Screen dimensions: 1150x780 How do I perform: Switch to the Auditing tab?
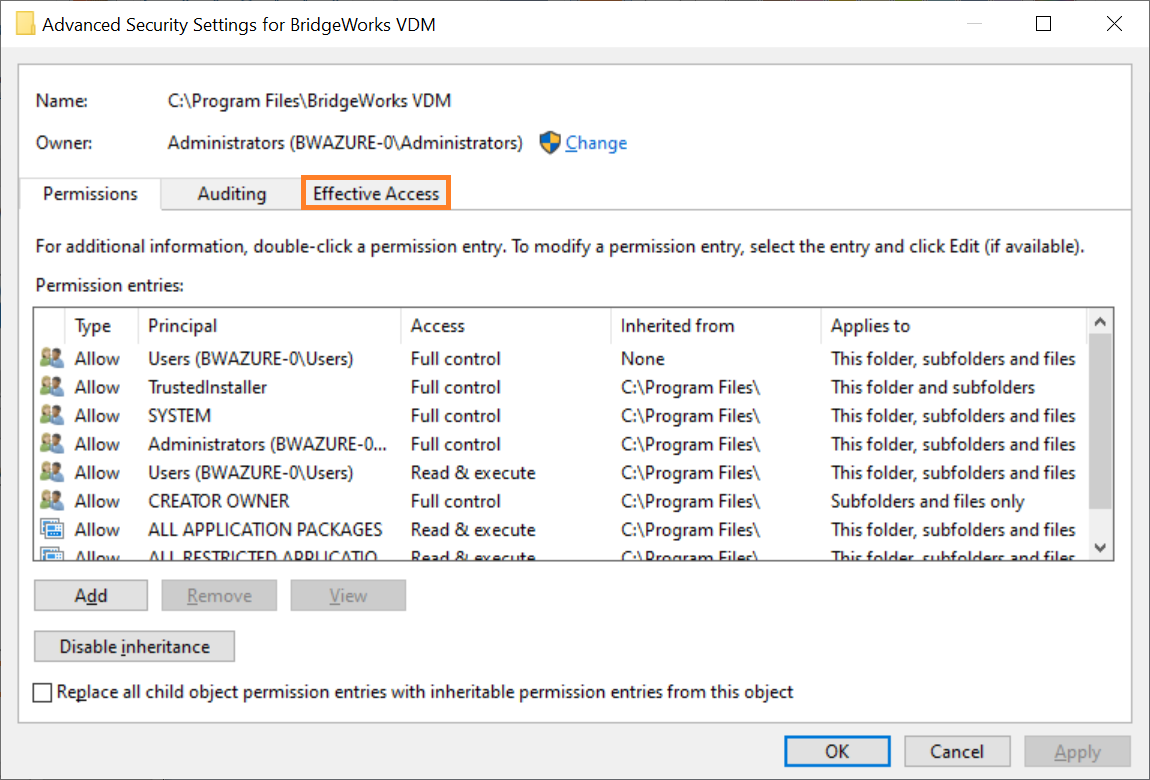coord(232,194)
